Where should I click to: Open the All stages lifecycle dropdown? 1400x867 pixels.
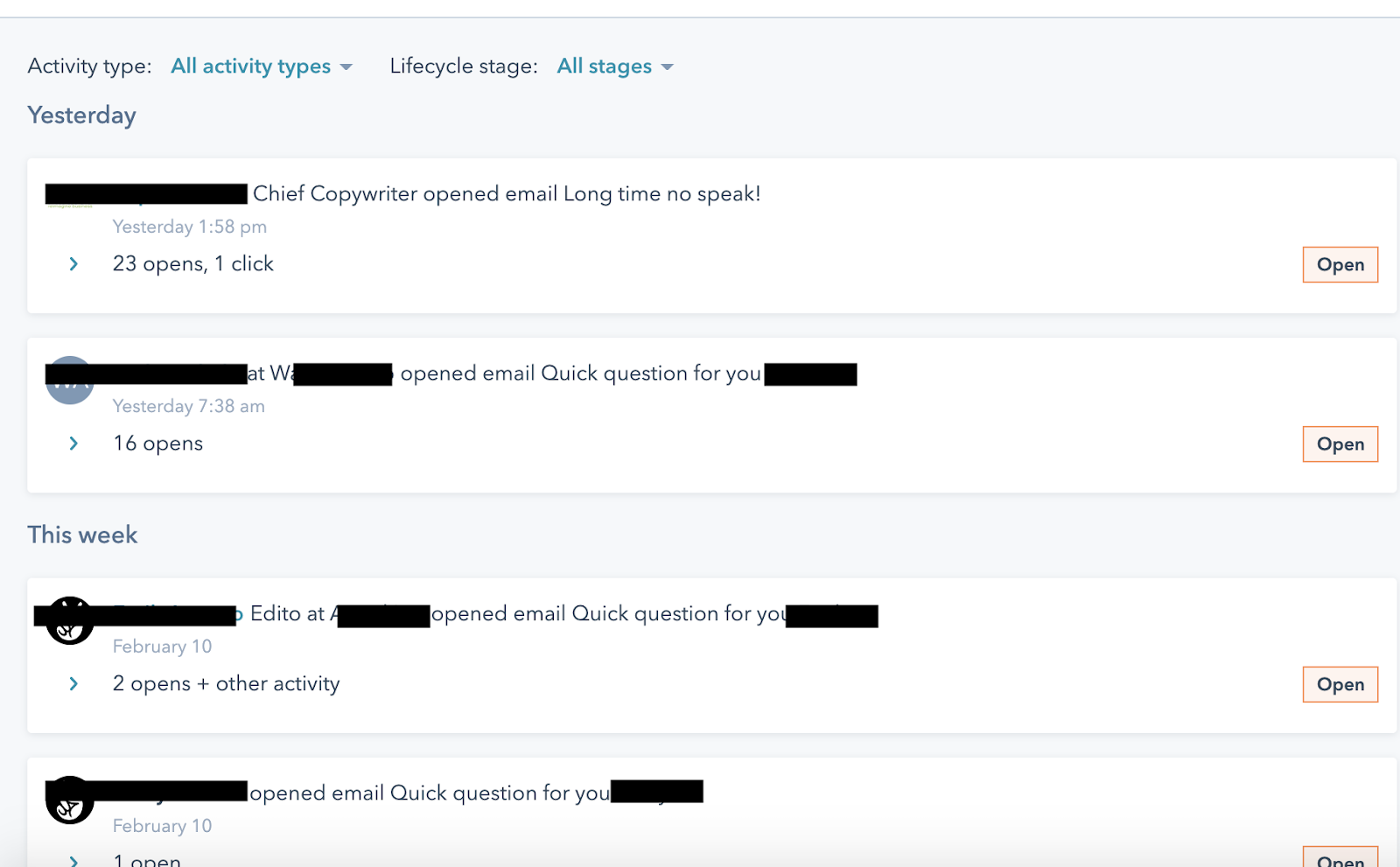(614, 66)
